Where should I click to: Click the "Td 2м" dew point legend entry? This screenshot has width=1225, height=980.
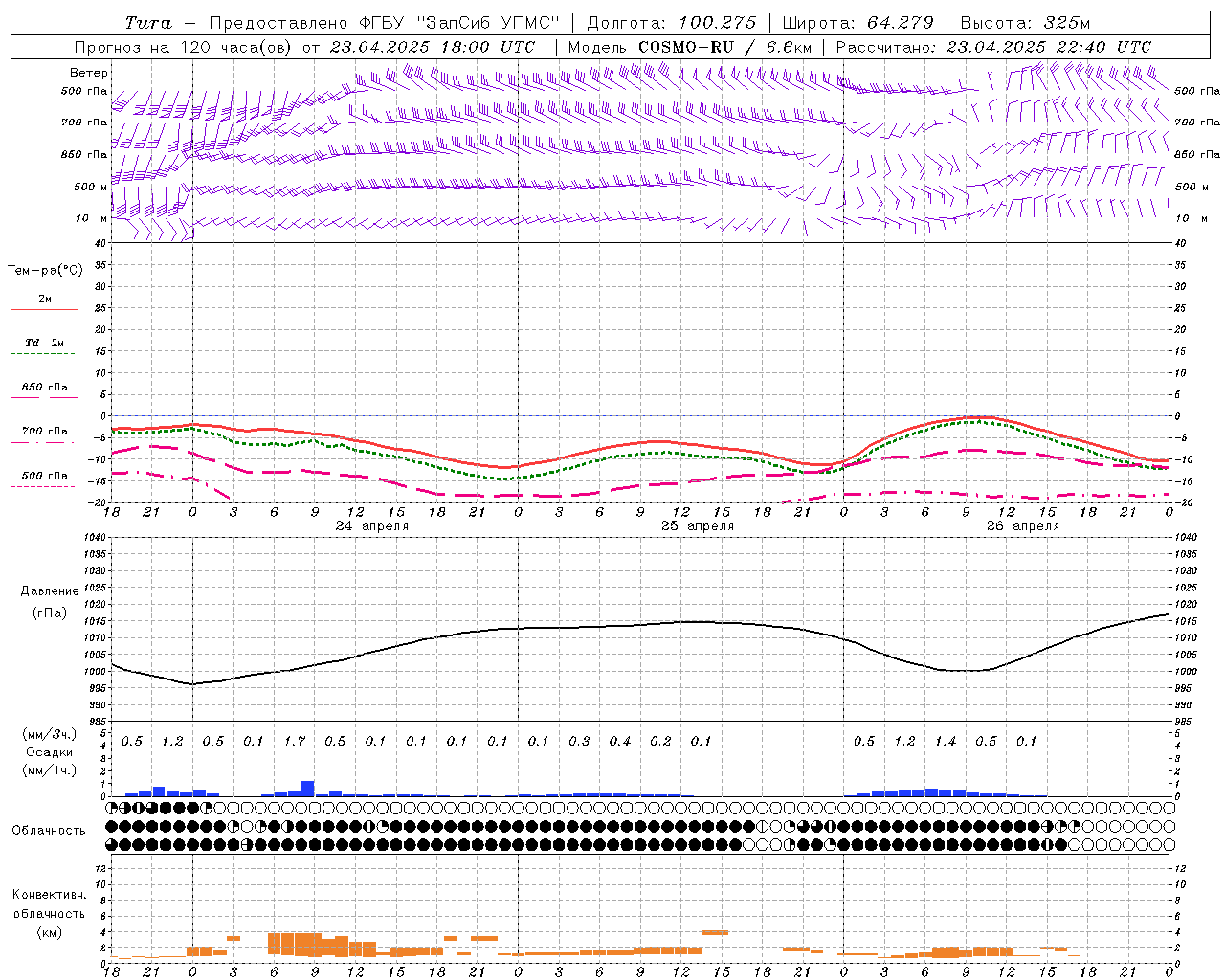tap(45, 343)
